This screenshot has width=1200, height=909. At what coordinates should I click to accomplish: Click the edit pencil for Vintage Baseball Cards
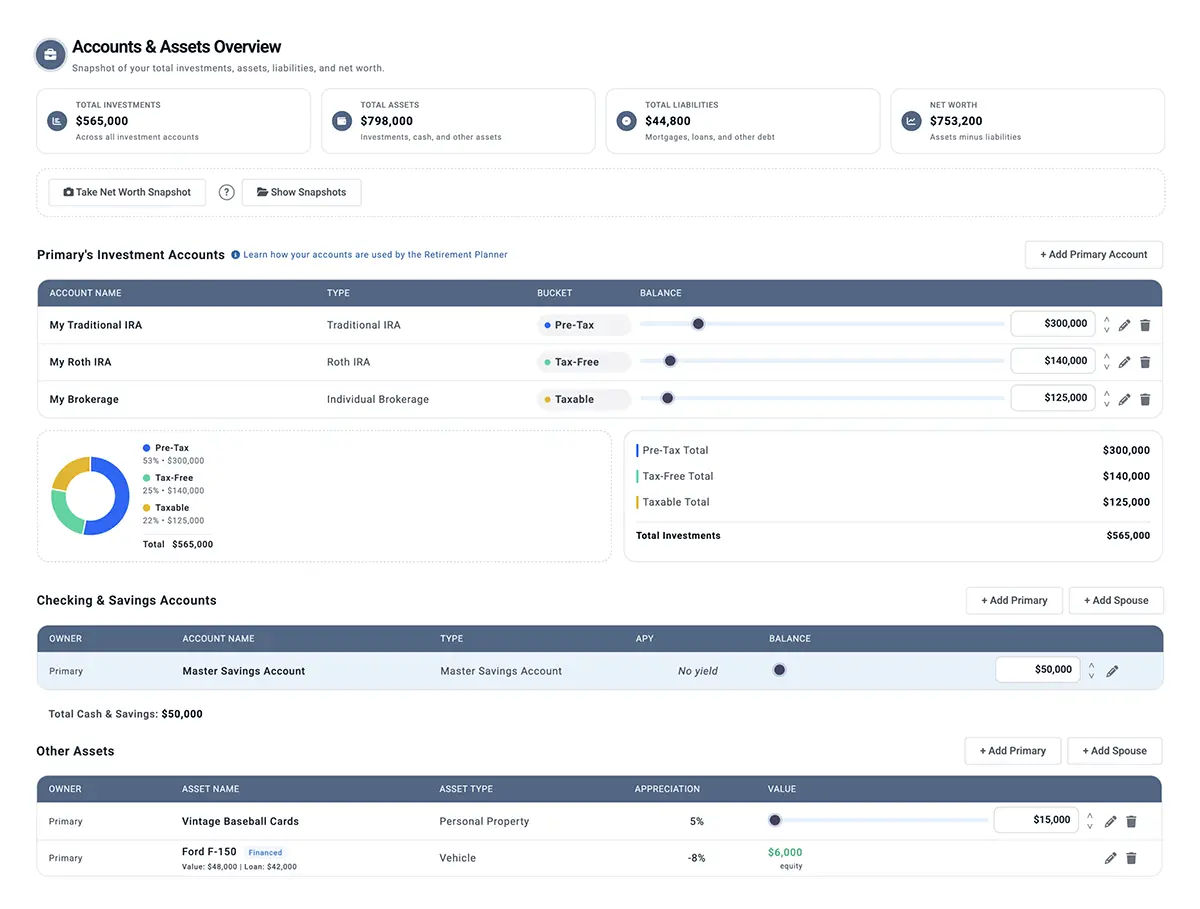[1110, 821]
